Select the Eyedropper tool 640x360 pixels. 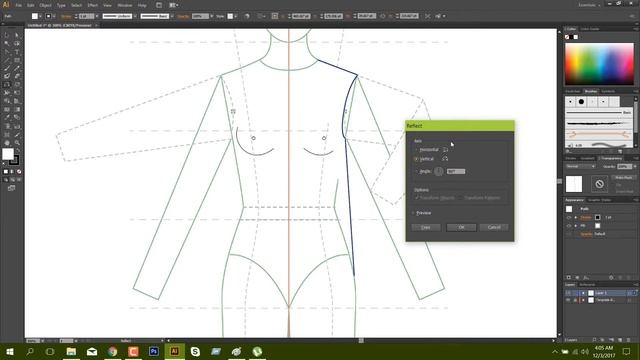[x=7, y=118]
